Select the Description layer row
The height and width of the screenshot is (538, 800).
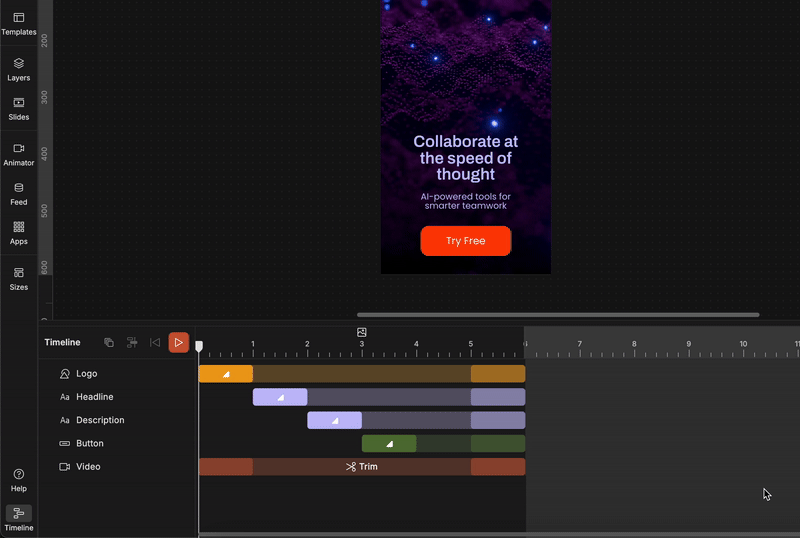pyautogui.click(x=100, y=420)
